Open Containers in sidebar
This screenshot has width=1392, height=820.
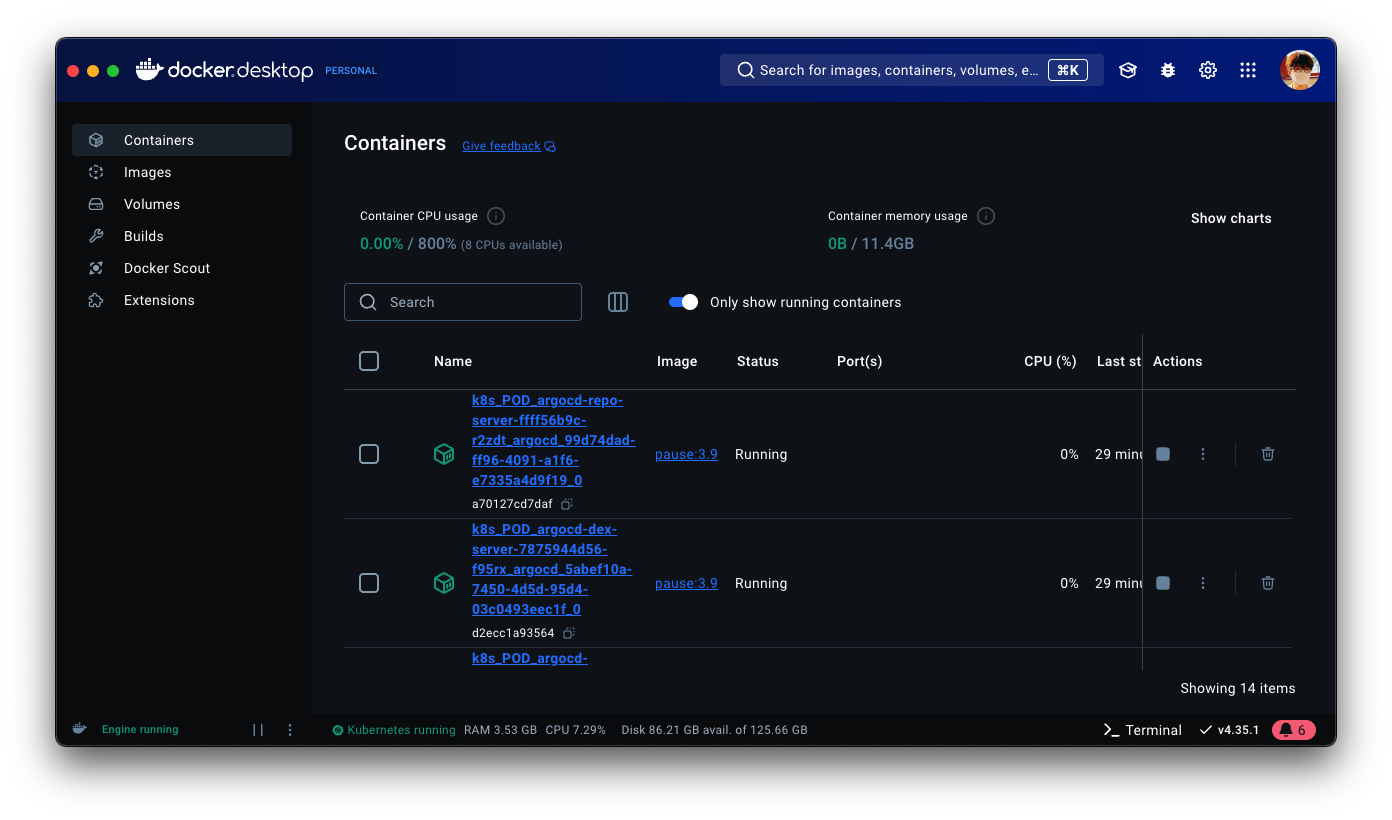tap(182, 140)
